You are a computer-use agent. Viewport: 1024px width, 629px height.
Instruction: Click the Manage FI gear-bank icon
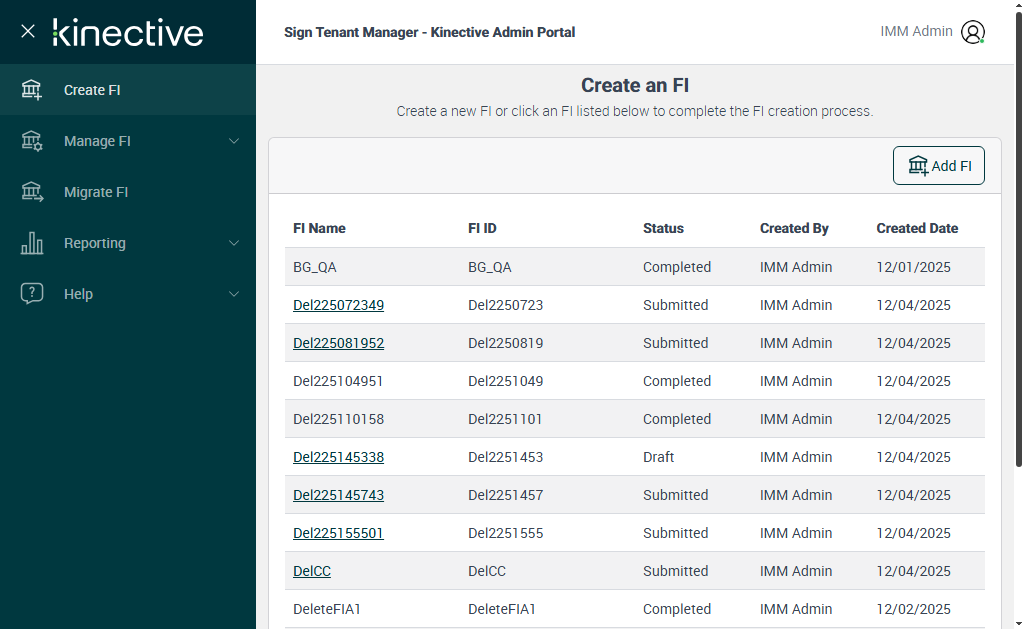coord(32,141)
